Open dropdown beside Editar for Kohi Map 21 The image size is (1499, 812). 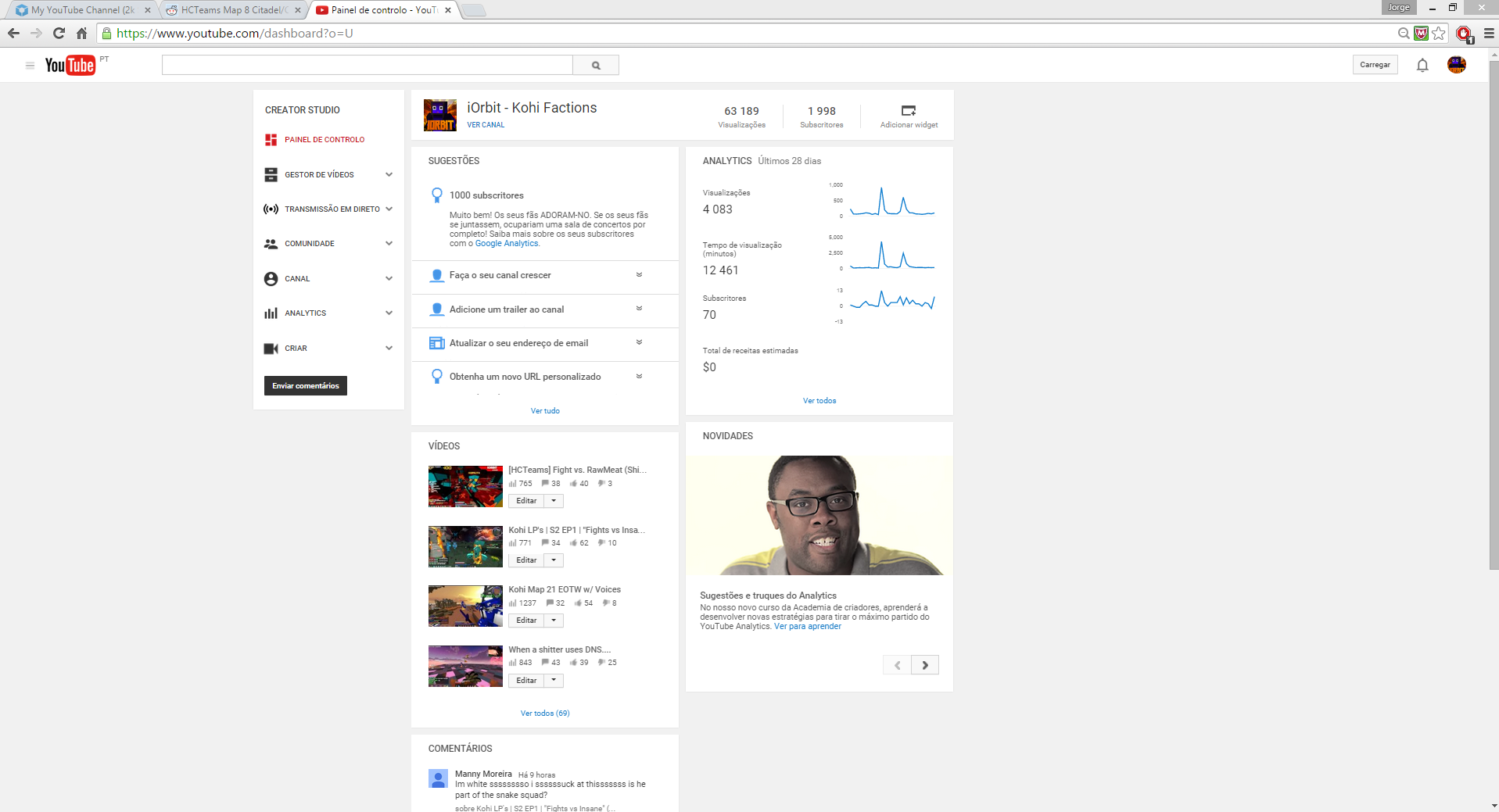(554, 621)
